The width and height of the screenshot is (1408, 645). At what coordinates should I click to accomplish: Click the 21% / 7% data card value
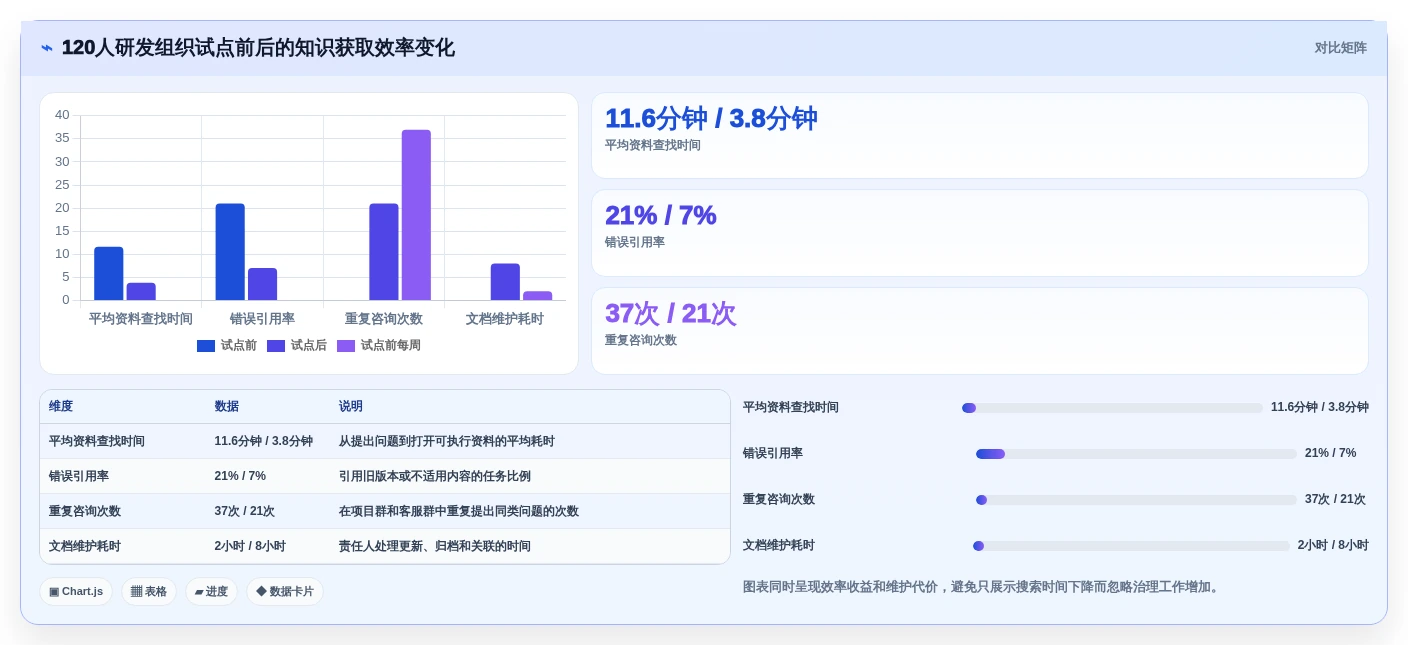(660, 215)
